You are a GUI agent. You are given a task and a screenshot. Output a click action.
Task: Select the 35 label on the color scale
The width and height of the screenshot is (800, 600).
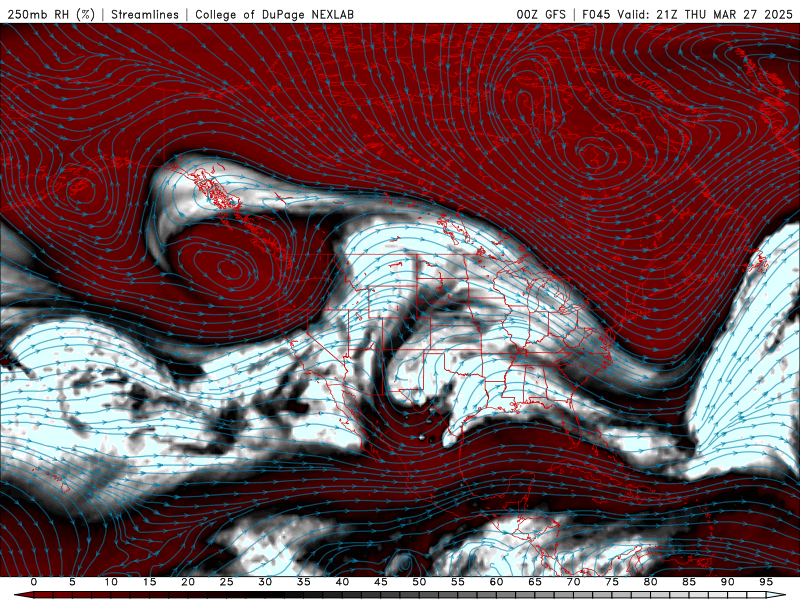click(x=304, y=582)
